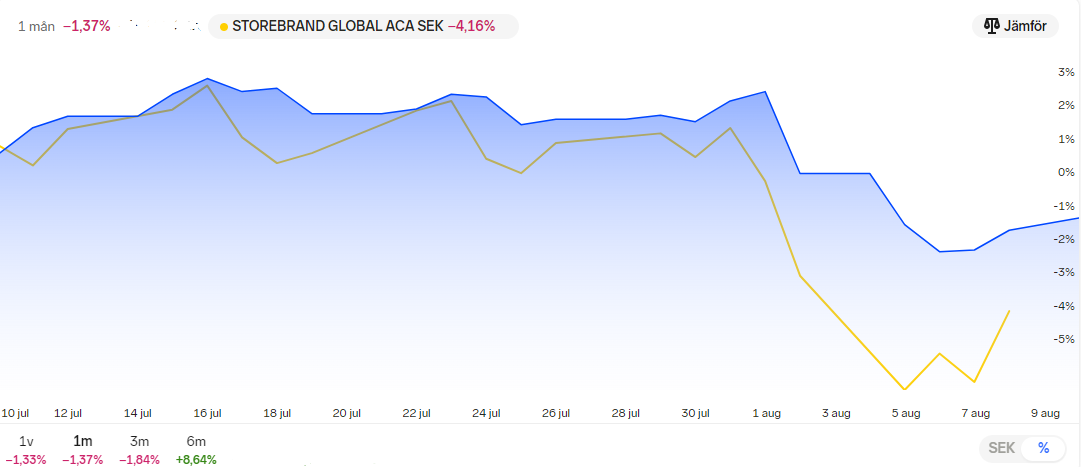This screenshot has width=1081, height=467.
Task: Click the 0% label on the y-axis
Action: click(x=1066, y=172)
